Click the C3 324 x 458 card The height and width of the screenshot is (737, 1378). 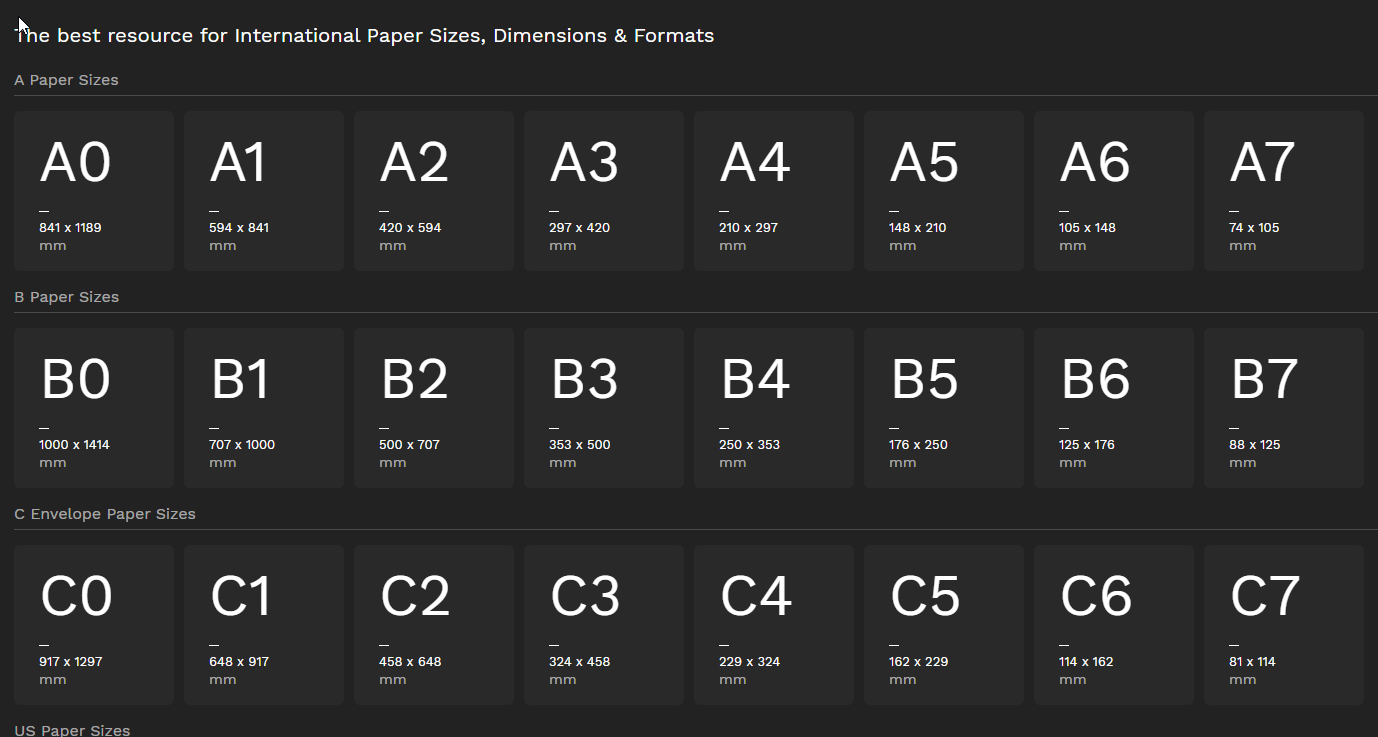click(604, 625)
